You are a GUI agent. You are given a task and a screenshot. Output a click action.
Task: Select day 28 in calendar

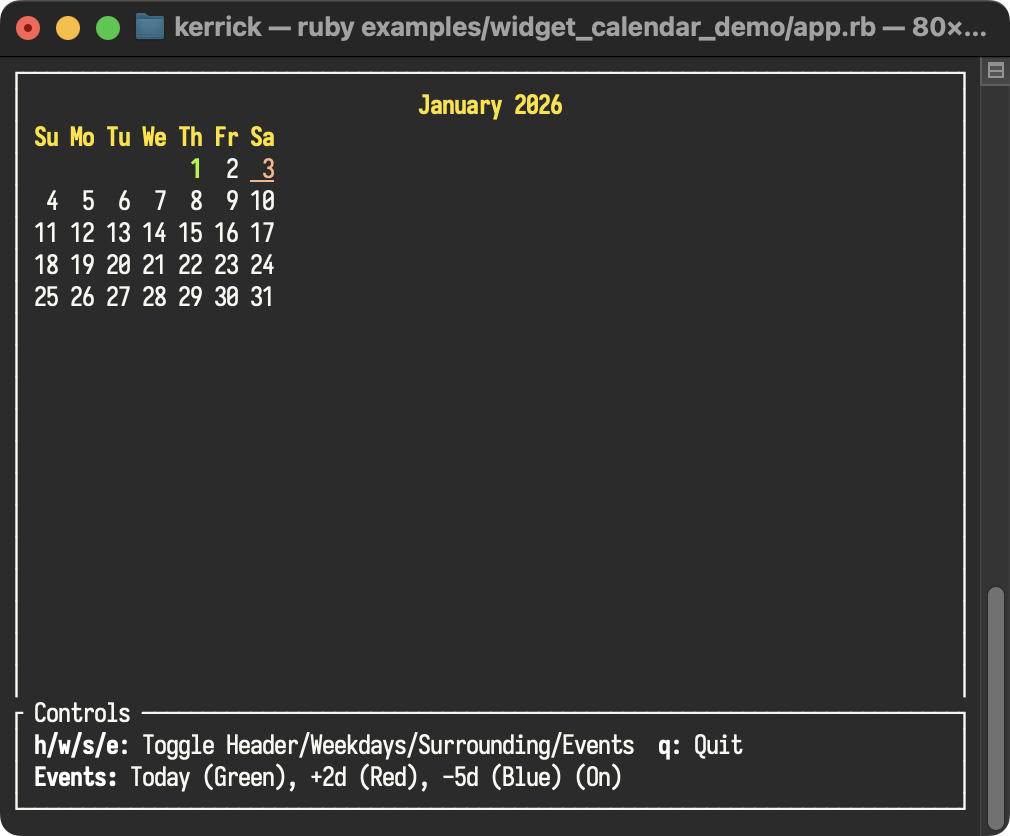pos(155,297)
